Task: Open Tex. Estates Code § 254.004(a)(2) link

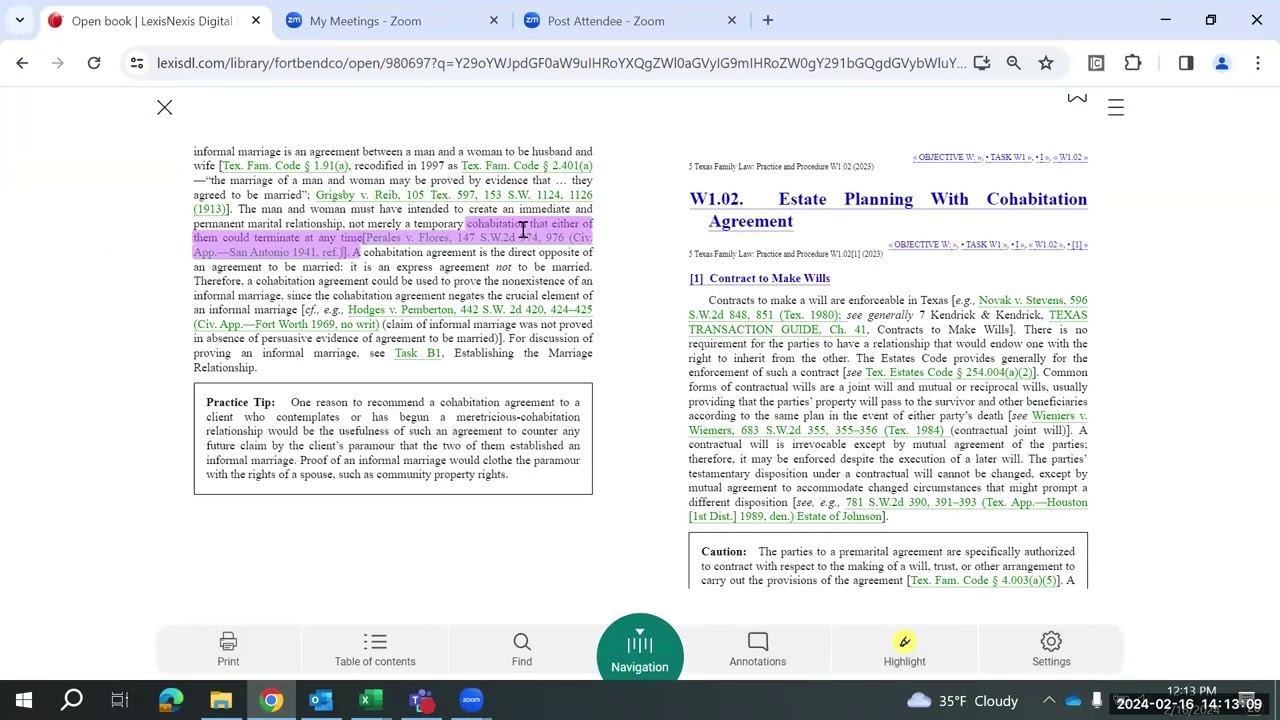Action: click(x=949, y=373)
